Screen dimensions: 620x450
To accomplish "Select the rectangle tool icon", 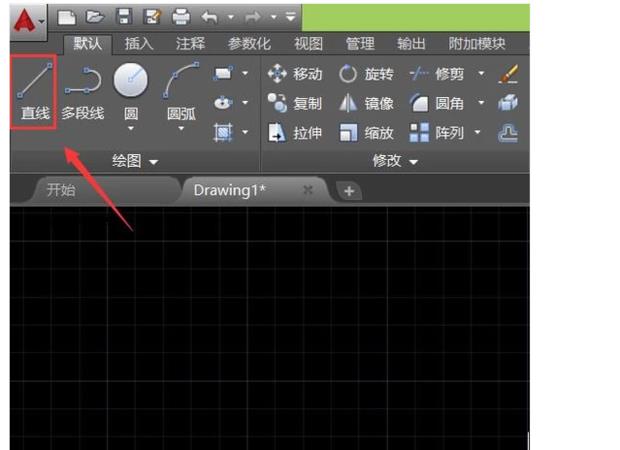I will (x=223, y=74).
